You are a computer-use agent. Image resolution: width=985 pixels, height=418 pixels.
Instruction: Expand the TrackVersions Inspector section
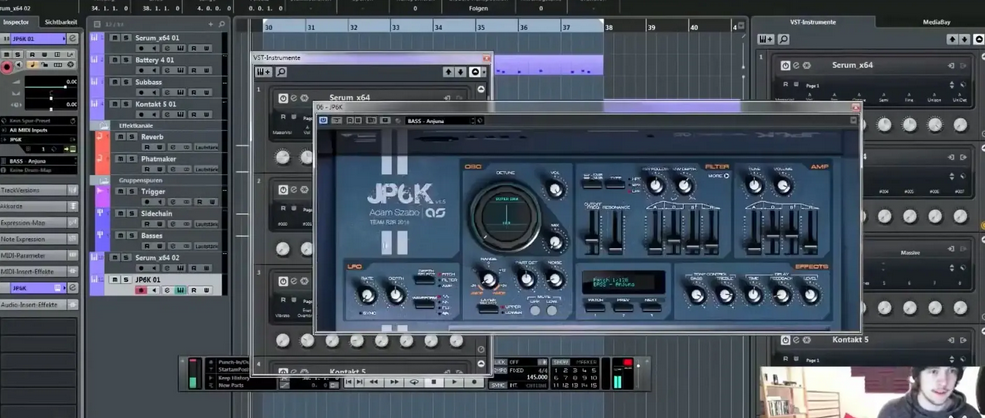coord(39,190)
